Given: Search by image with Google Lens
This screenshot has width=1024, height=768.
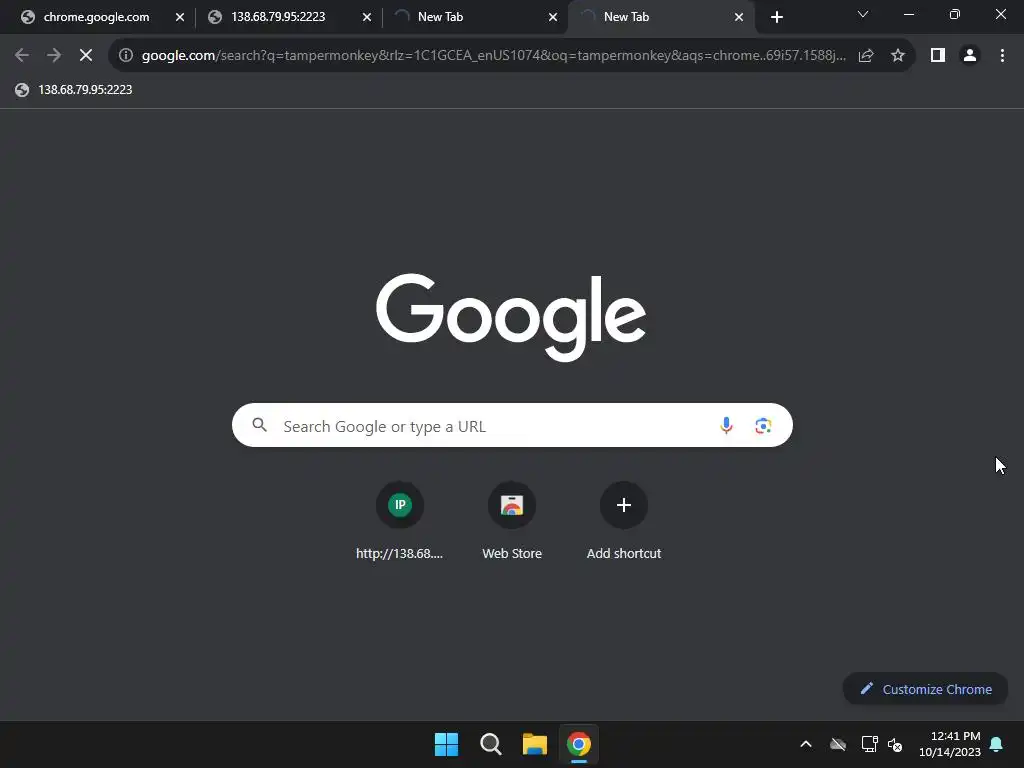Looking at the screenshot, I should pyautogui.click(x=763, y=426).
